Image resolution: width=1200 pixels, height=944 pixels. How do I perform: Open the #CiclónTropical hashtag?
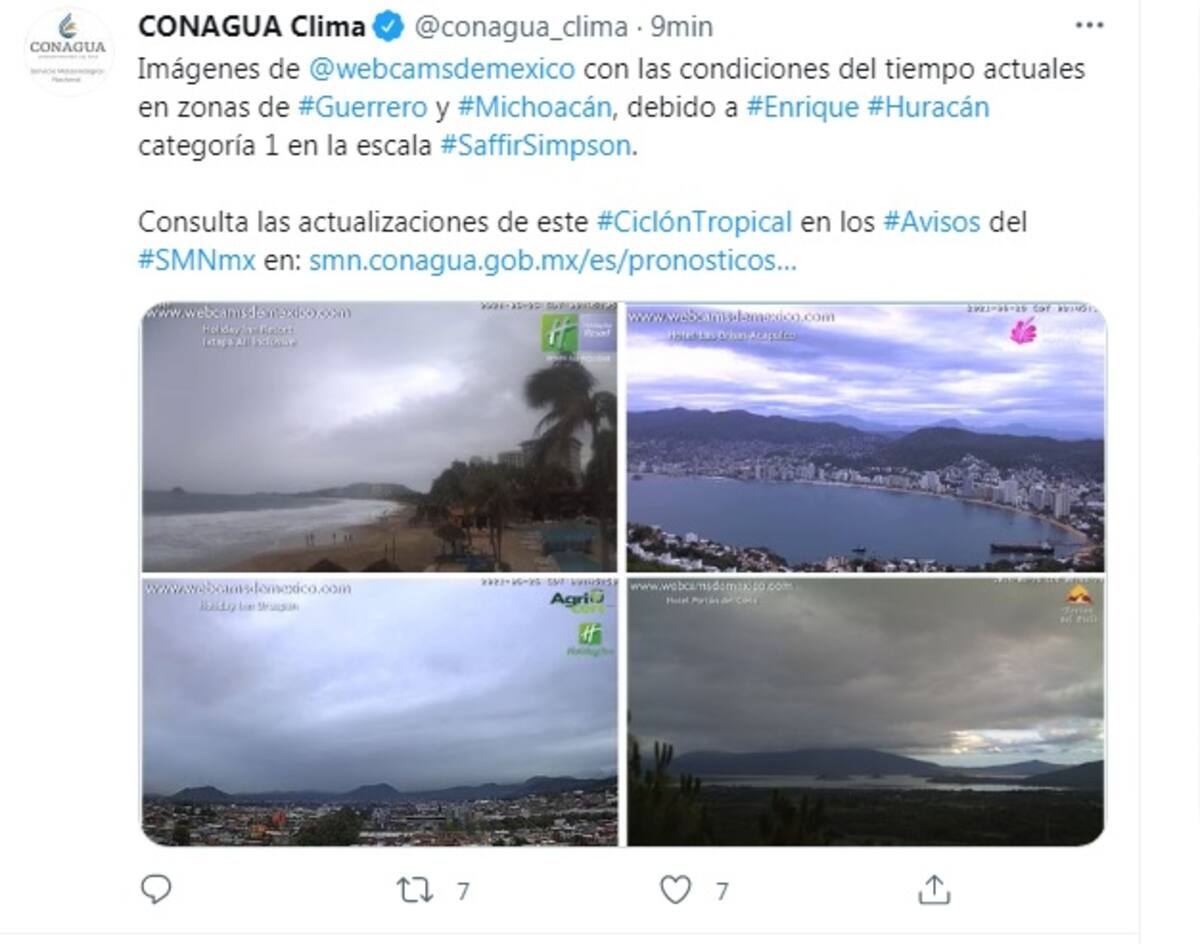pyautogui.click(x=694, y=221)
